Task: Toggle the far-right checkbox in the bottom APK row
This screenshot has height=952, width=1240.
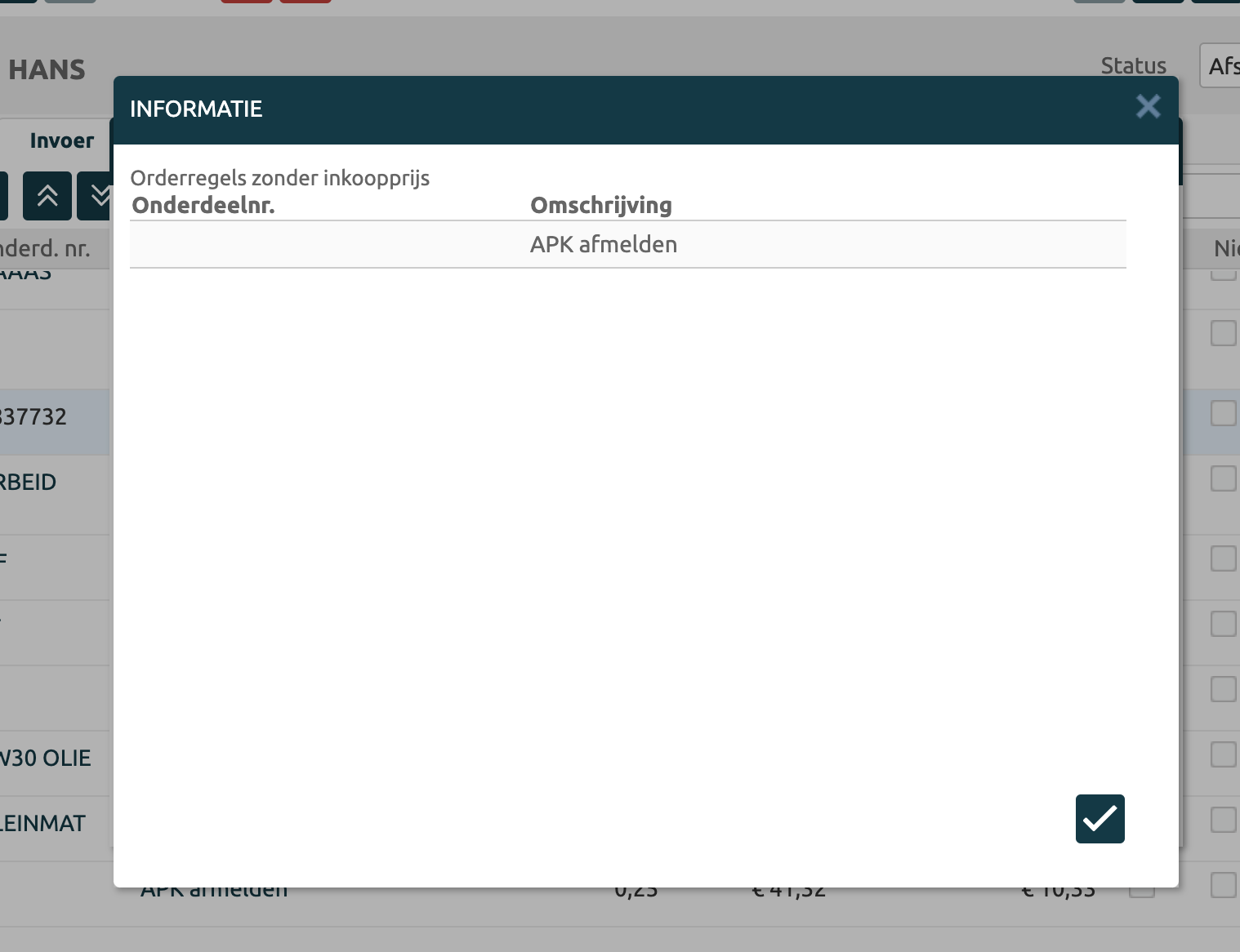Action: (1223, 885)
